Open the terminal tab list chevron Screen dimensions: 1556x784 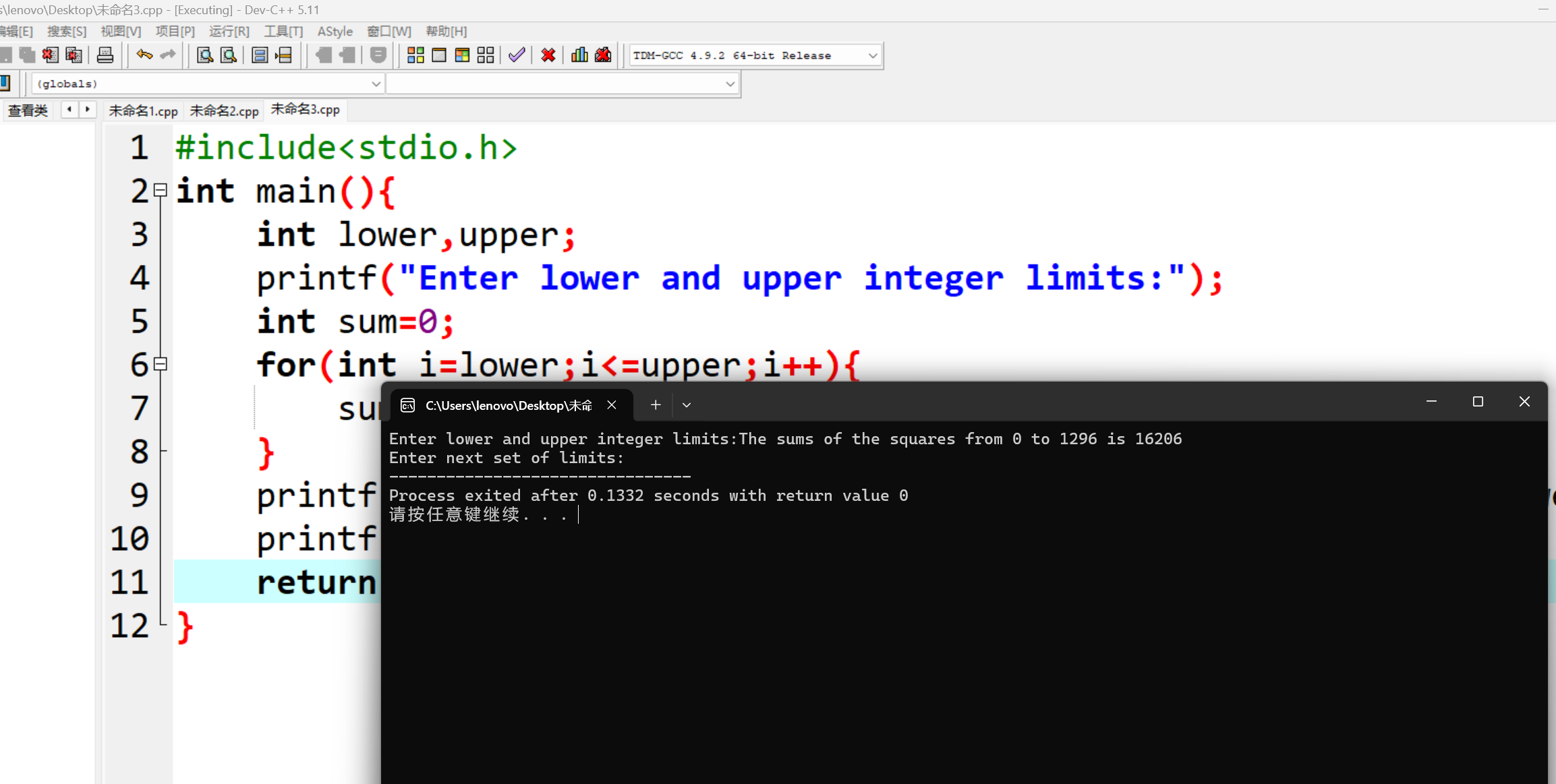pyautogui.click(x=687, y=405)
